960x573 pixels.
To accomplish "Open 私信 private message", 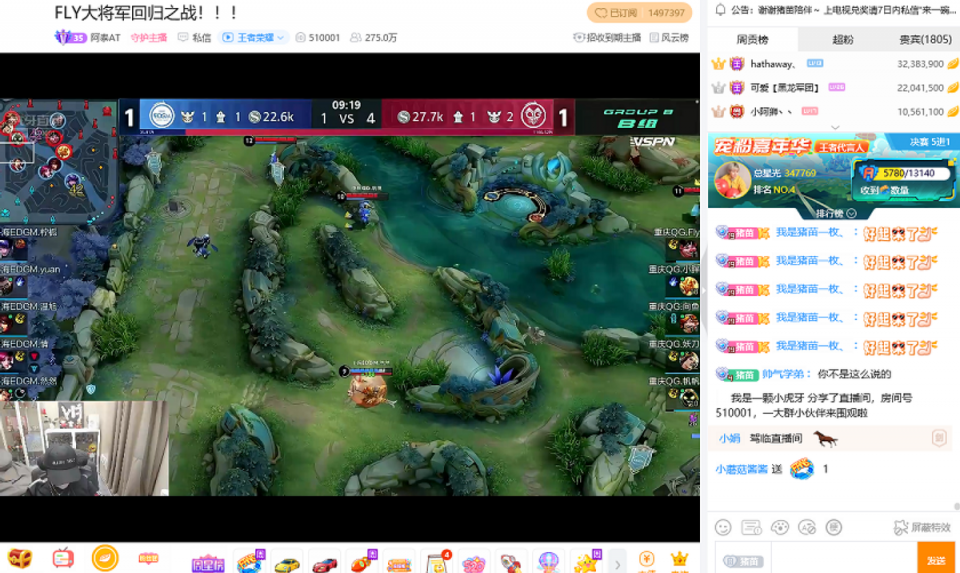I will point(195,37).
